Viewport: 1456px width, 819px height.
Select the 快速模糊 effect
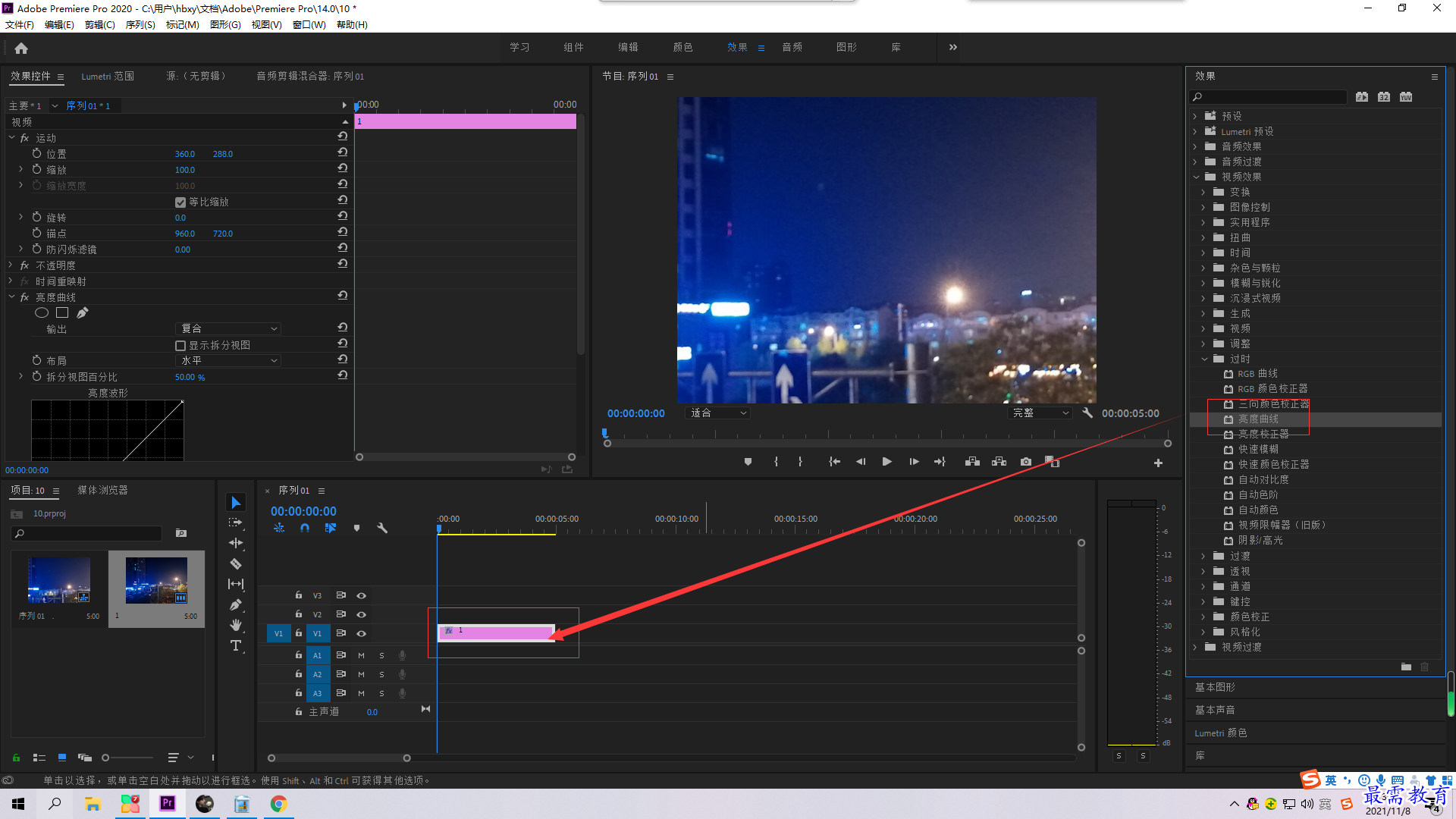[1258, 449]
